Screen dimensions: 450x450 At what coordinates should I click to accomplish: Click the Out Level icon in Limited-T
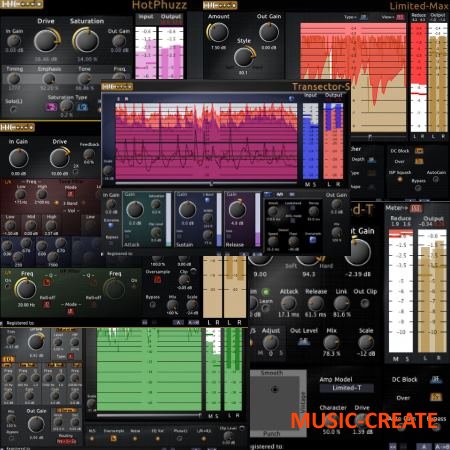click(x=303, y=342)
